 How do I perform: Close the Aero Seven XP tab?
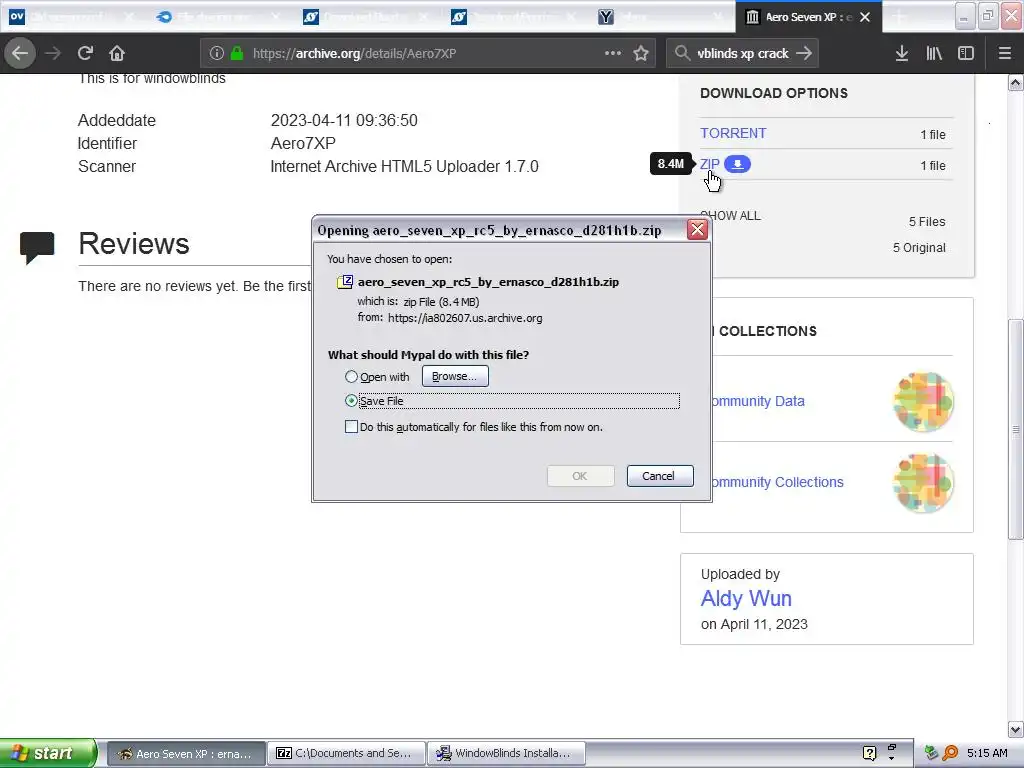(x=865, y=17)
